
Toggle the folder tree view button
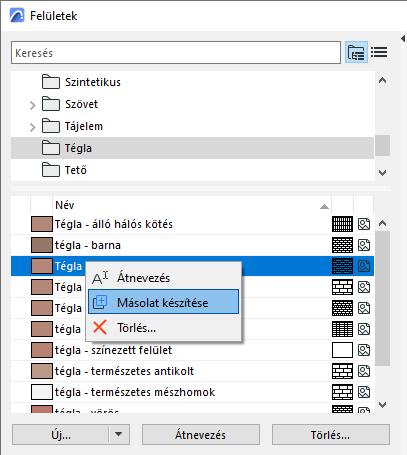tap(356, 52)
